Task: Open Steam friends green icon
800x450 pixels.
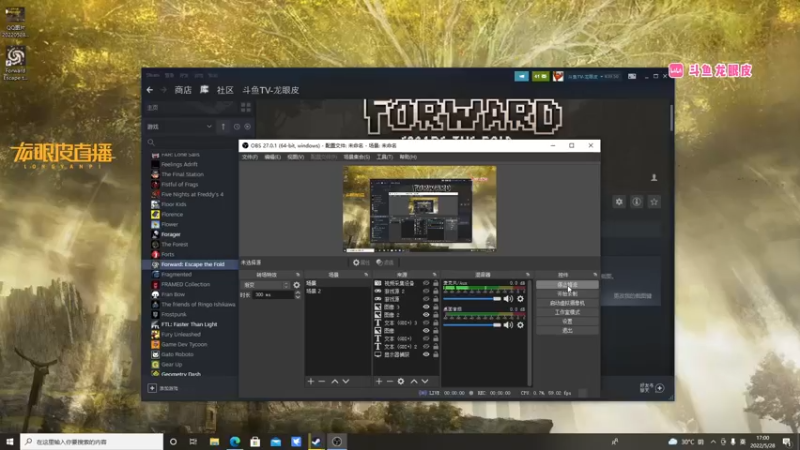Action: [x=541, y=76]
